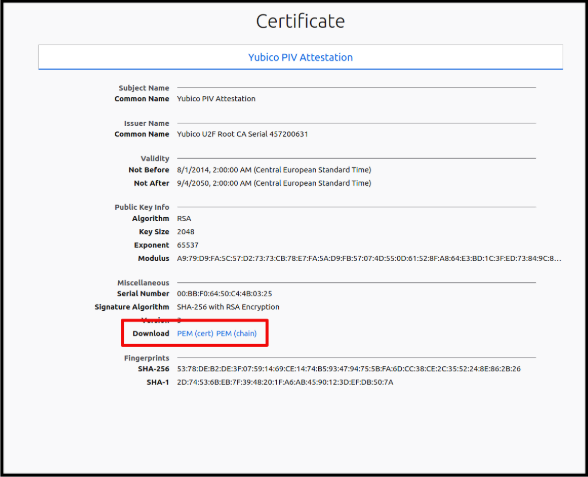Open the Yubico PIV Attestation tab
Screen dimensions: 588x477
tap(300, 57)
